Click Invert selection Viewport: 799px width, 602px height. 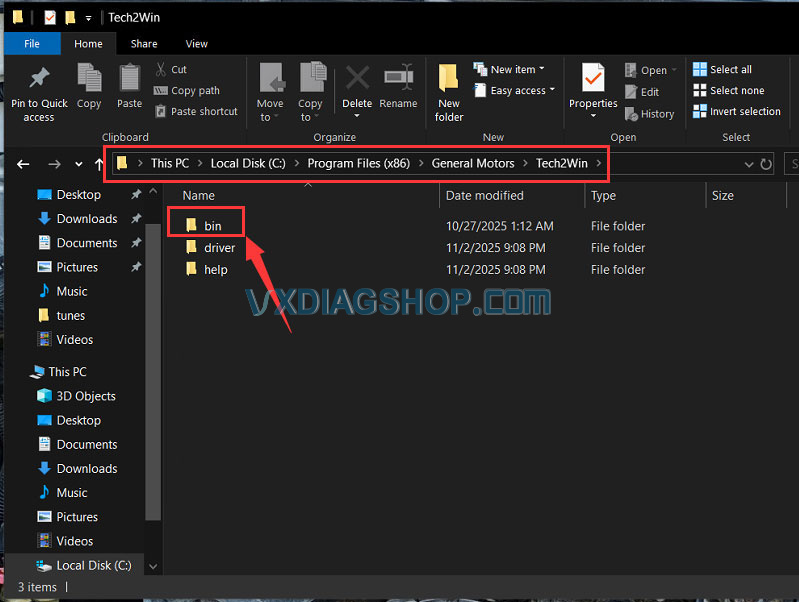(x=737, y=112)
